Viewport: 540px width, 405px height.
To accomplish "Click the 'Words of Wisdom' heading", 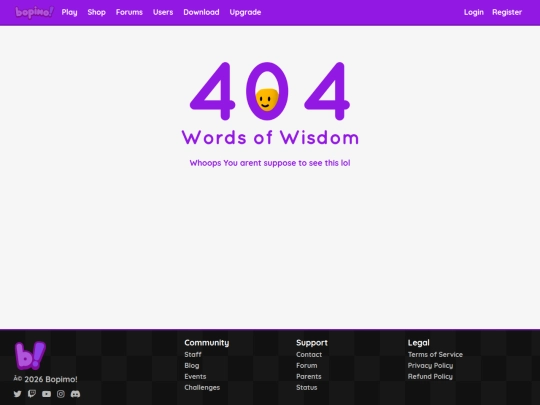I will coord(270,137).
